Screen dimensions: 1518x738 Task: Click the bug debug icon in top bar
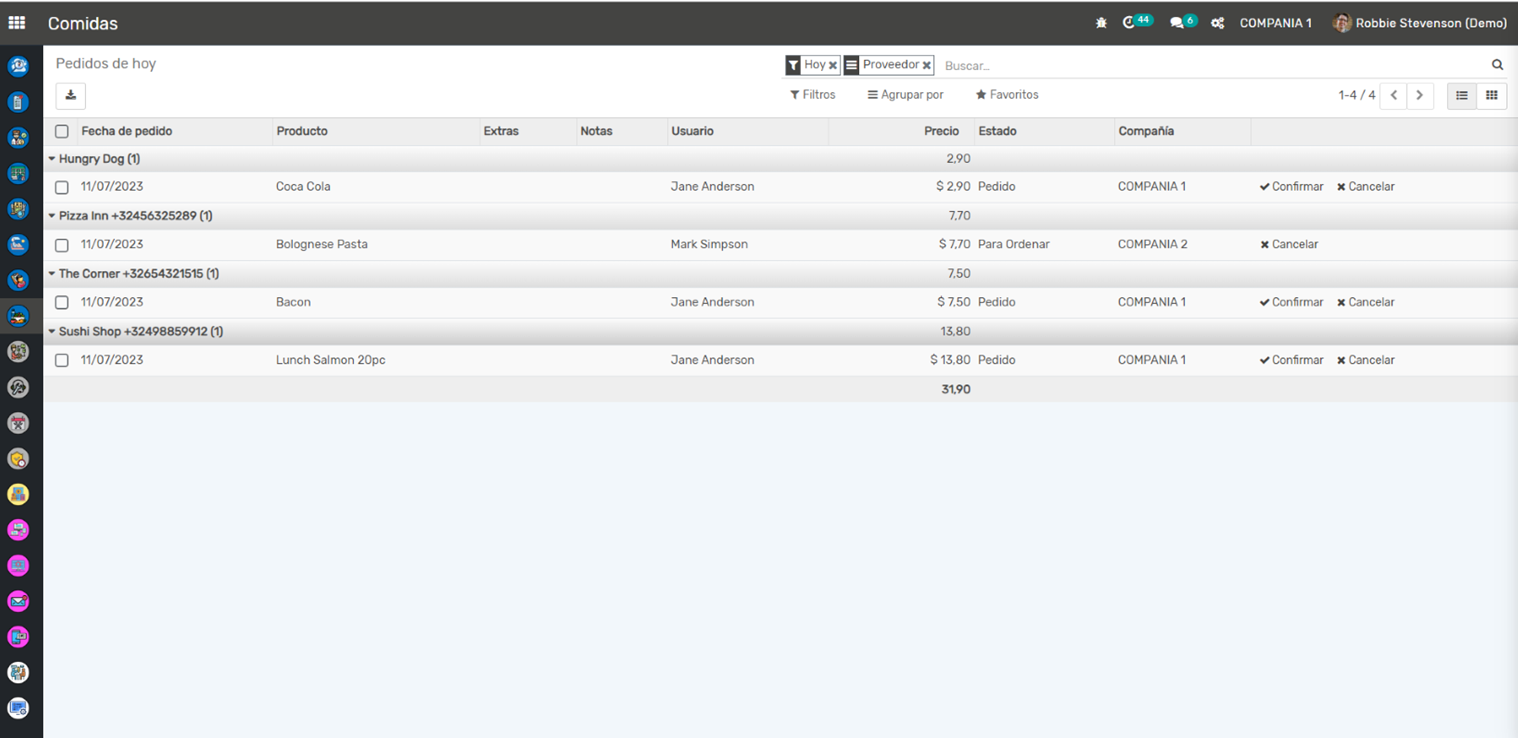(x=1101, y=23)
